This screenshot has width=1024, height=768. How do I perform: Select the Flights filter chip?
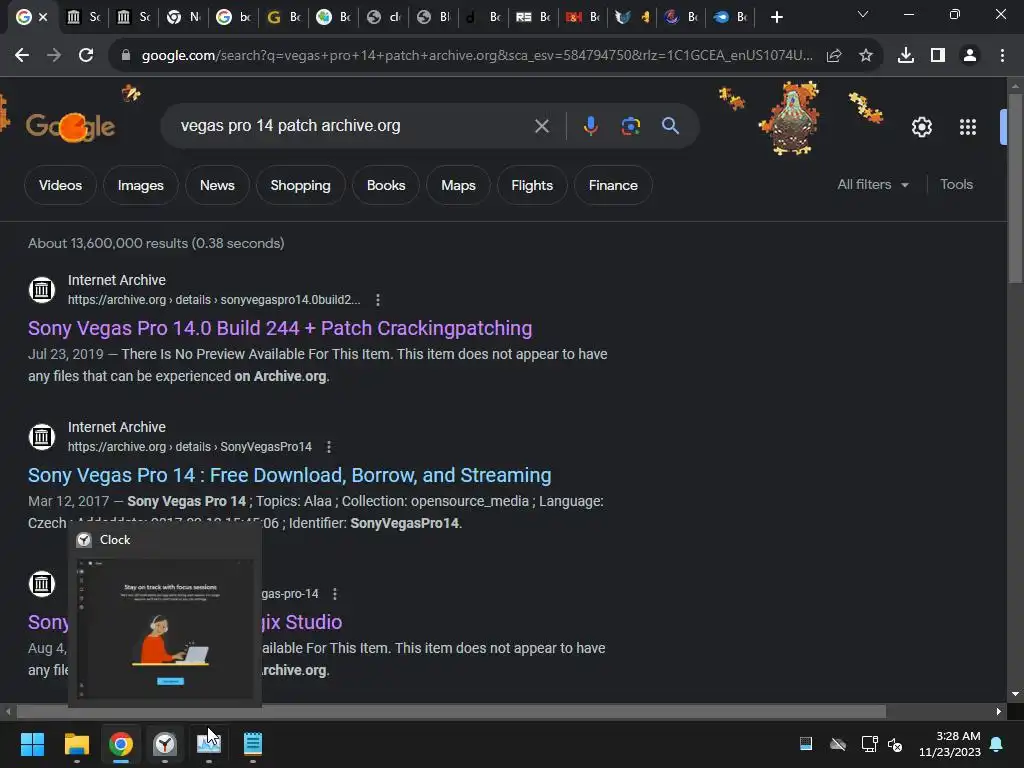tap(532, 185)
